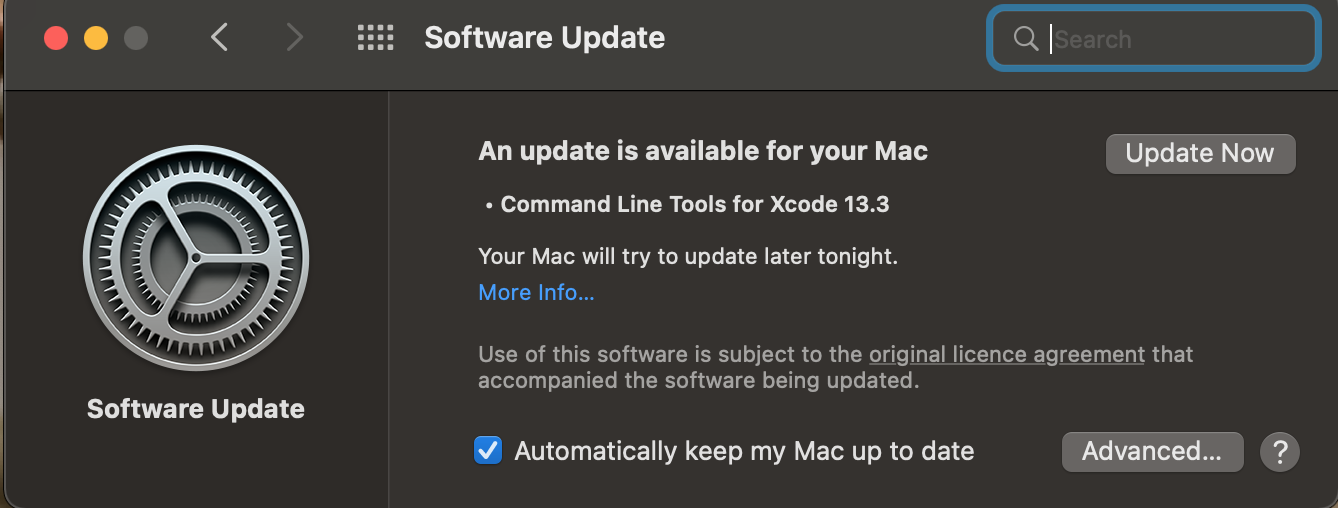Click the 'An update is available' heading
This screenshot has width=1338, height=508.
(703, 151)
